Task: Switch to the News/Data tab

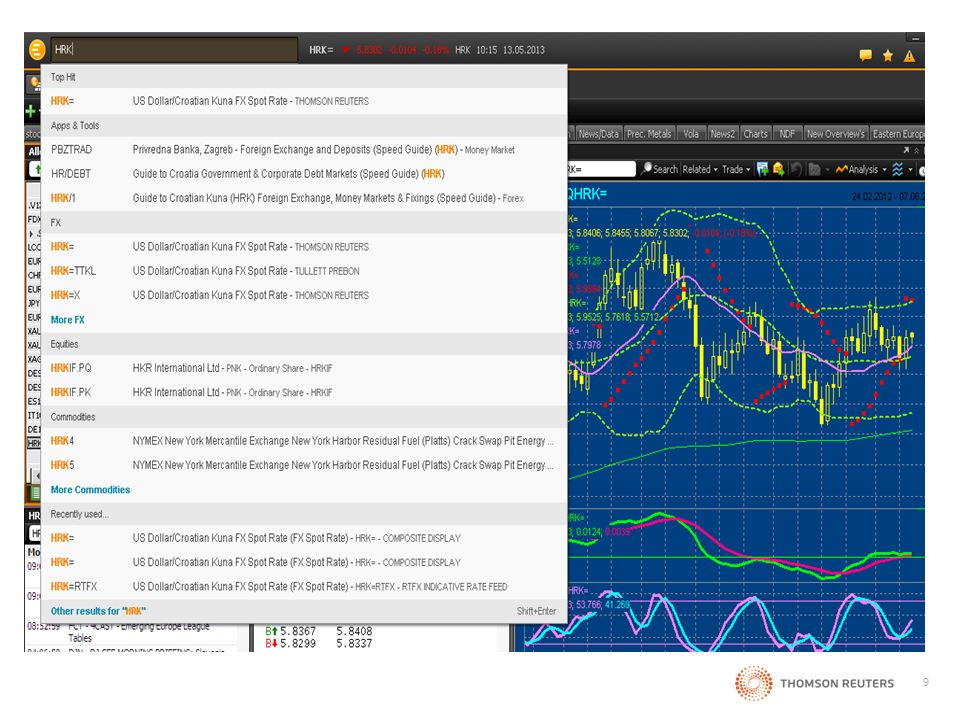Action: coord(598,133)
